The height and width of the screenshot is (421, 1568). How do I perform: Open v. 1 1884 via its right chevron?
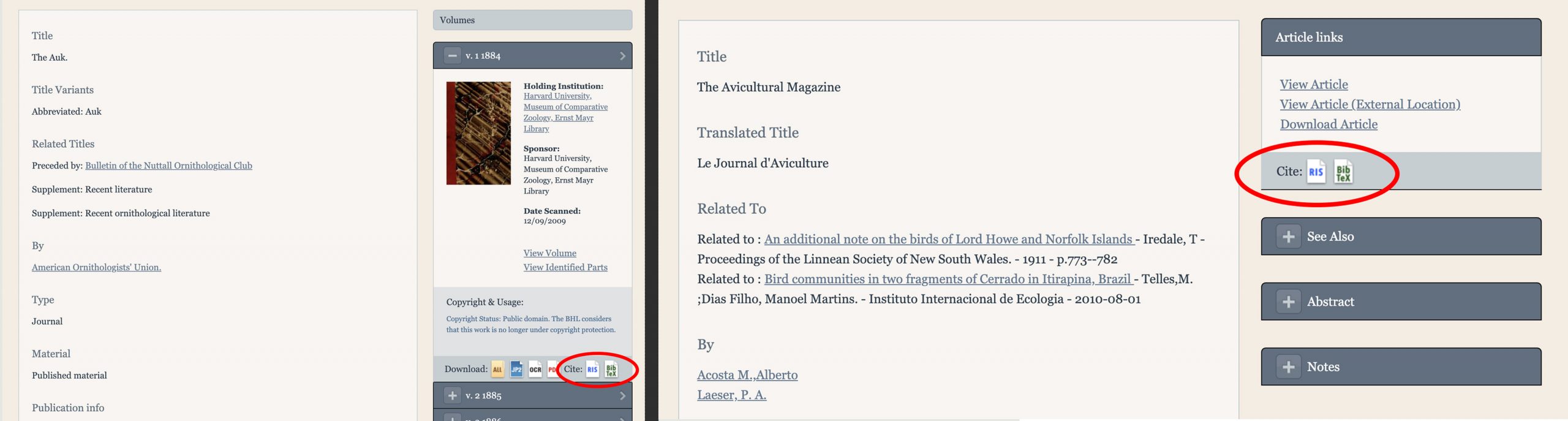[x=622, y=56]
